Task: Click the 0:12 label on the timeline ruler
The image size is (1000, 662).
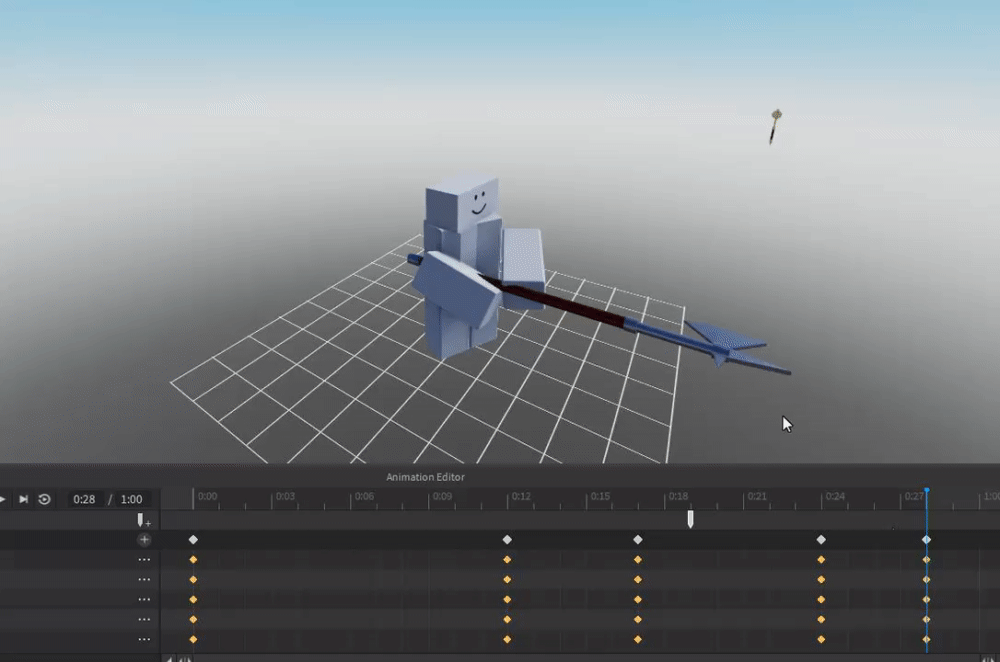Action: click(x=521, y=496)
